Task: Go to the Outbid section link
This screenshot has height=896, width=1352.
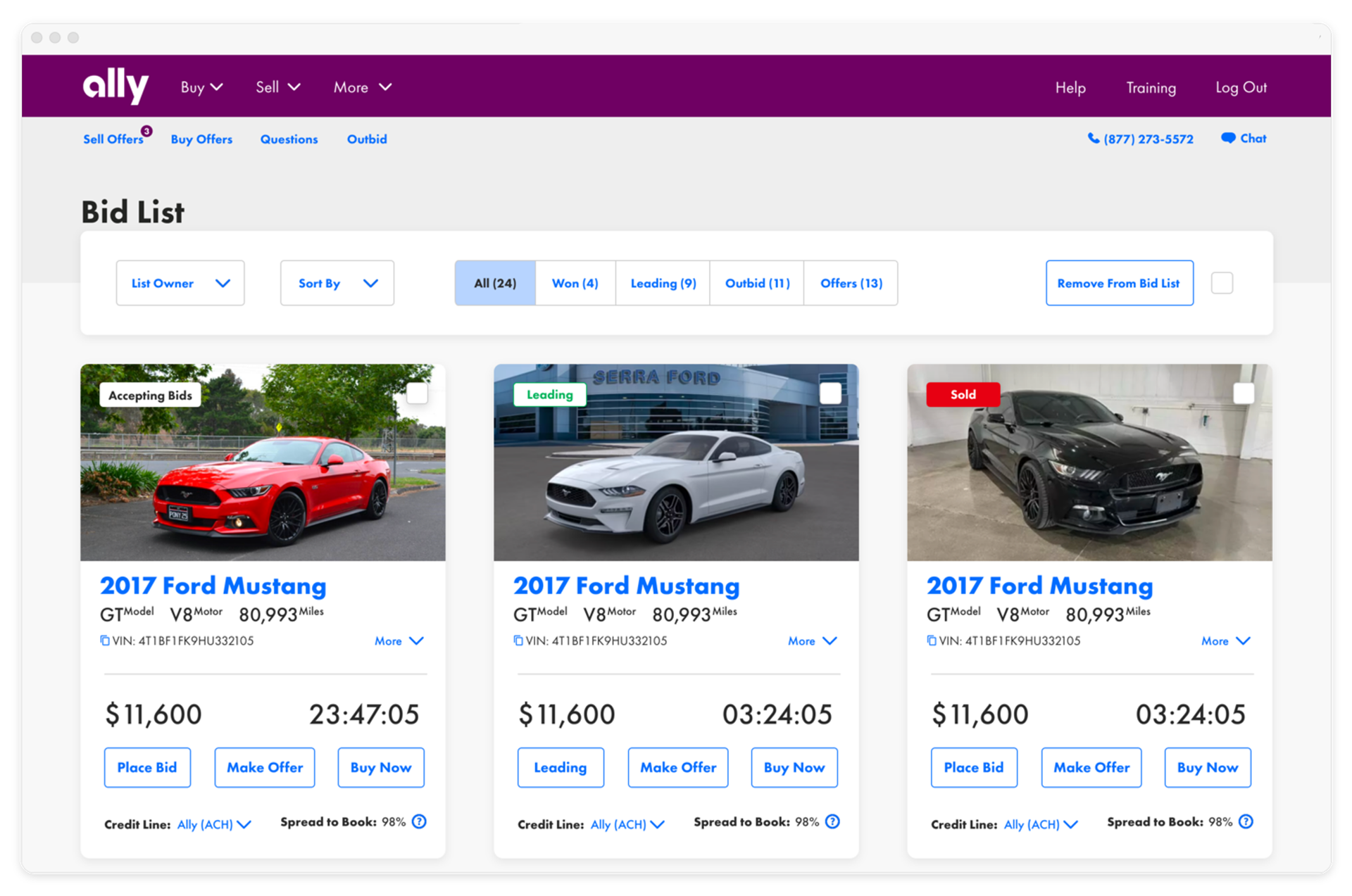Action: click(367, 139)
